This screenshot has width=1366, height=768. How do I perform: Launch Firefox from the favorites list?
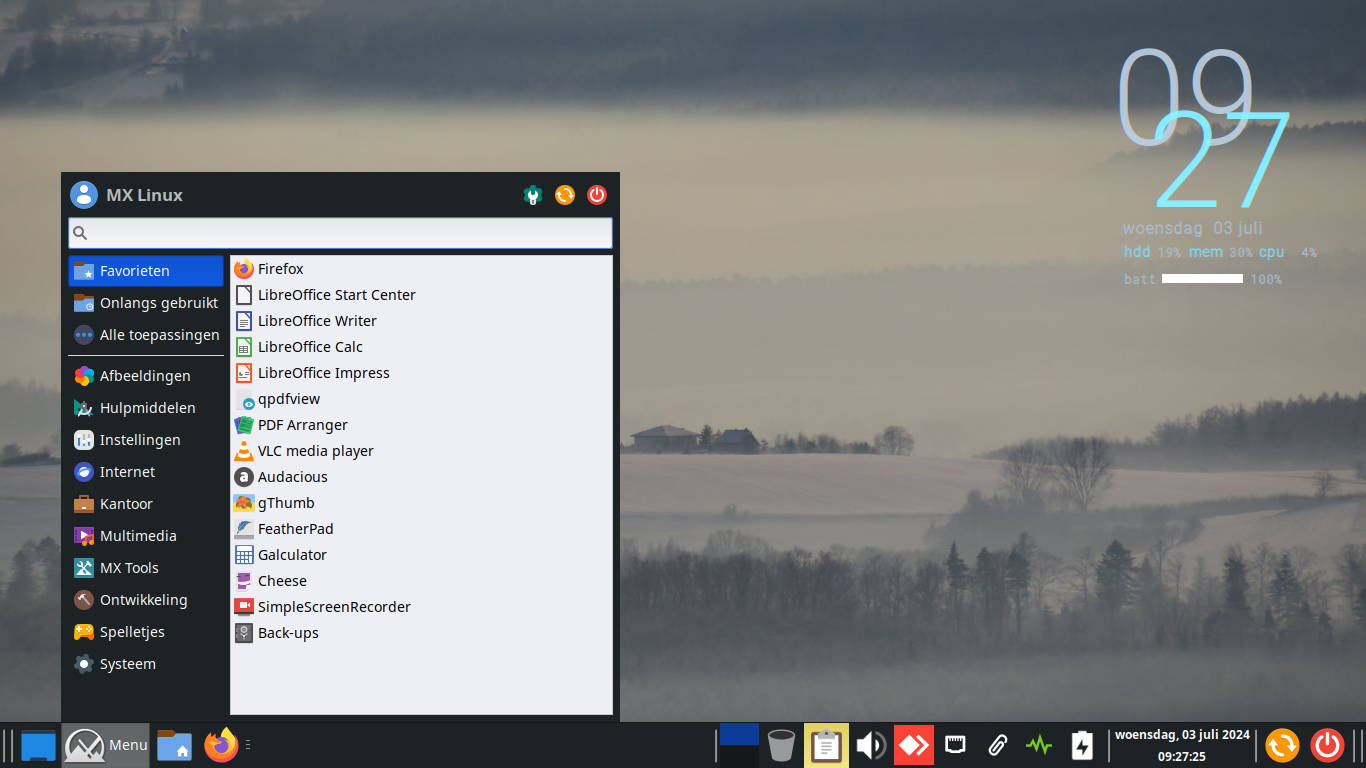point(280,269)
